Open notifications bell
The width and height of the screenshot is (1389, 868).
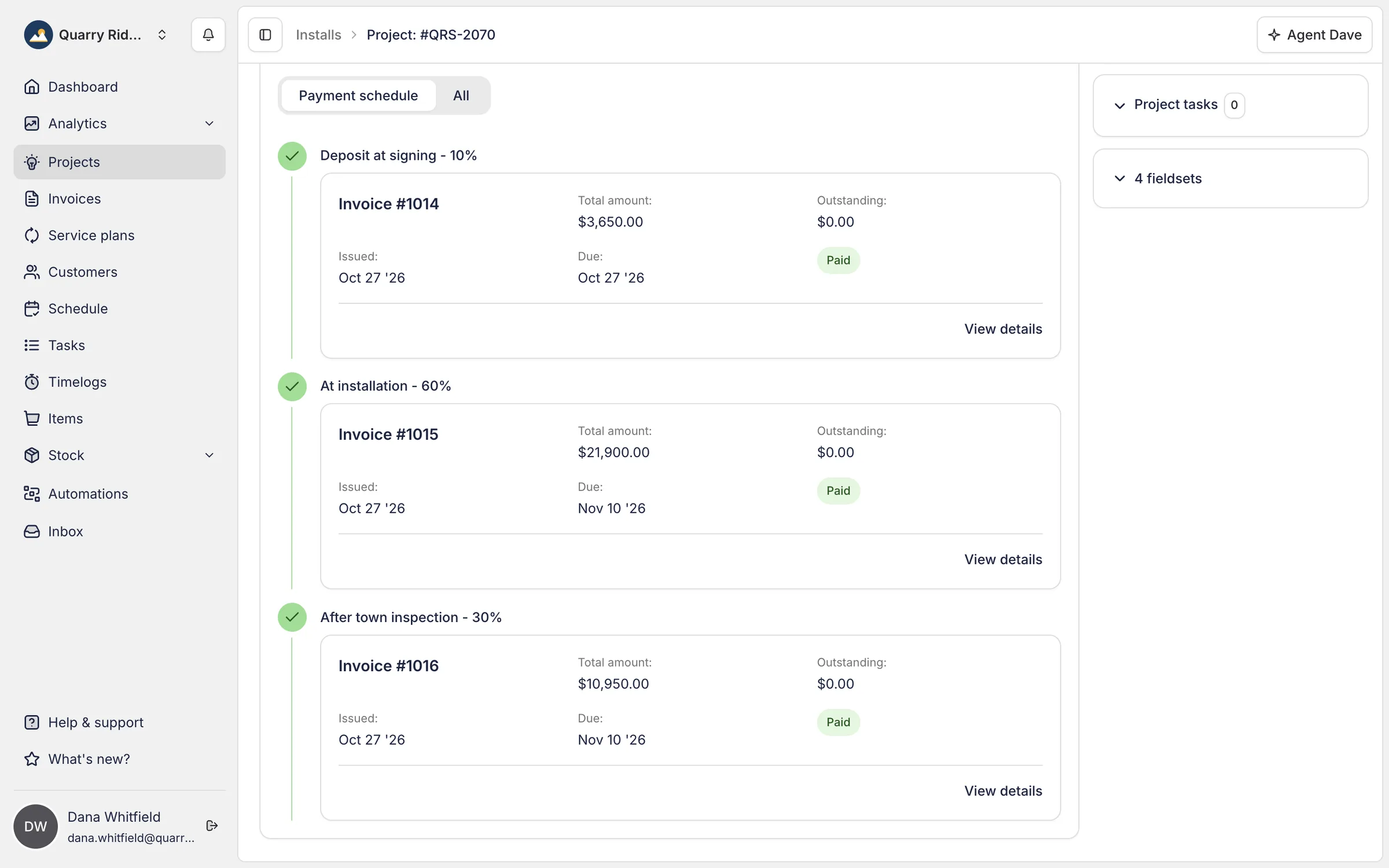click(x=208, y=35)
